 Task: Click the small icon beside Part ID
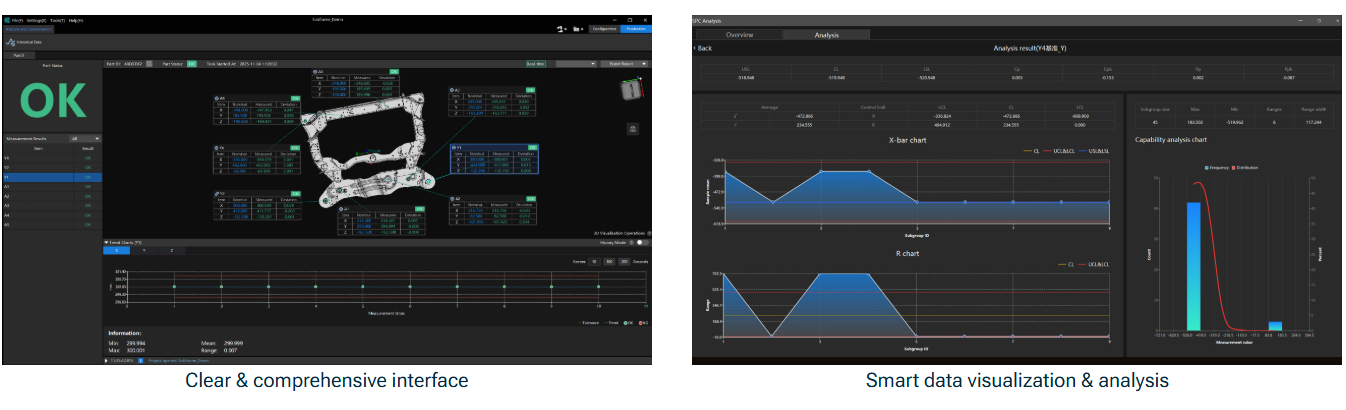[149, 64]
